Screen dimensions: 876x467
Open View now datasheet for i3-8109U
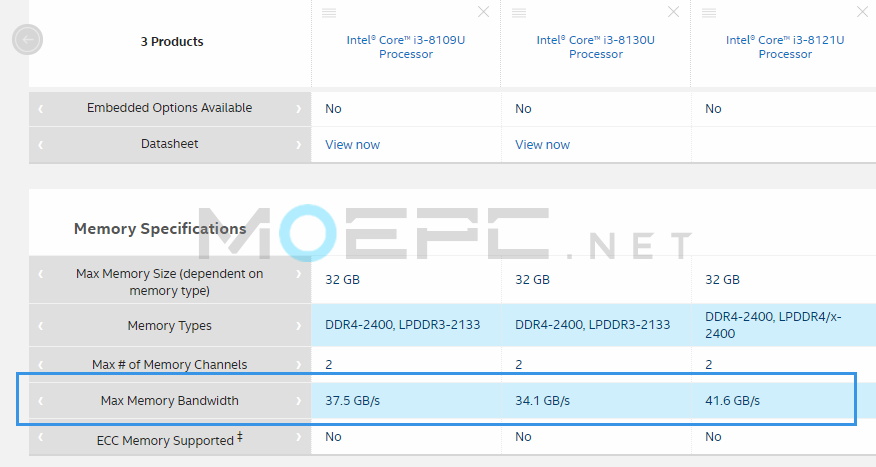pyautogui.click(x=353, y=145)
